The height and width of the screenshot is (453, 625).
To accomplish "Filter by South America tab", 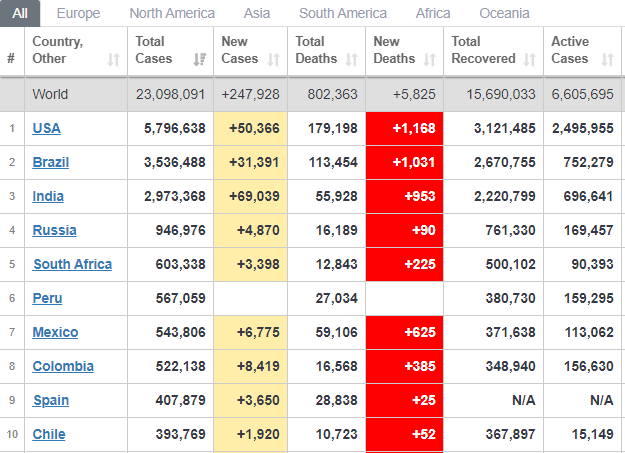I will (x=343, y=13).
